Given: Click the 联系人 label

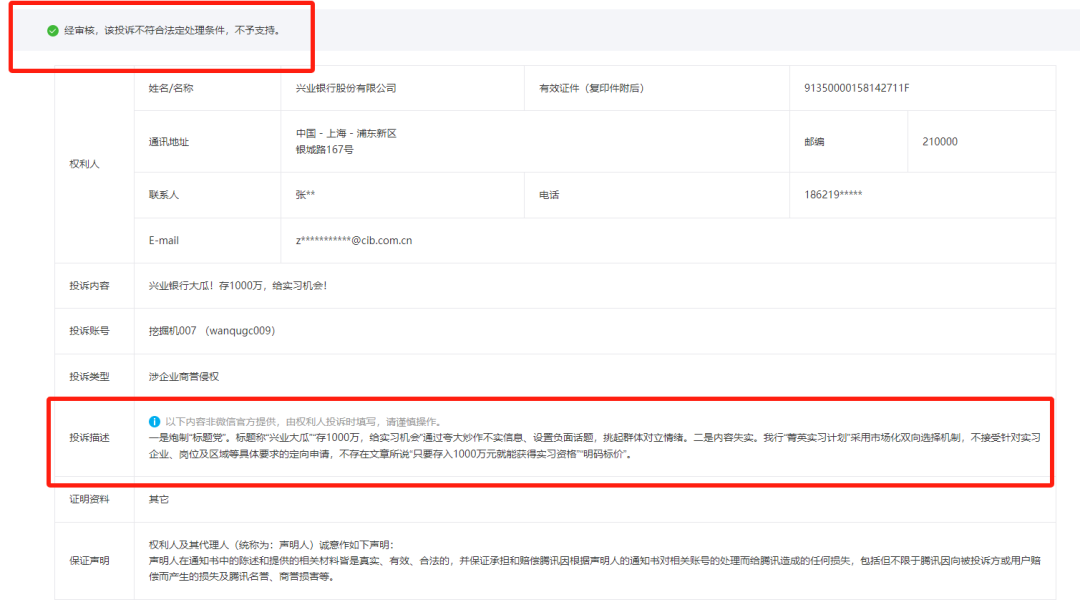Looking at the screenshot, I should [x=164, y=195].
